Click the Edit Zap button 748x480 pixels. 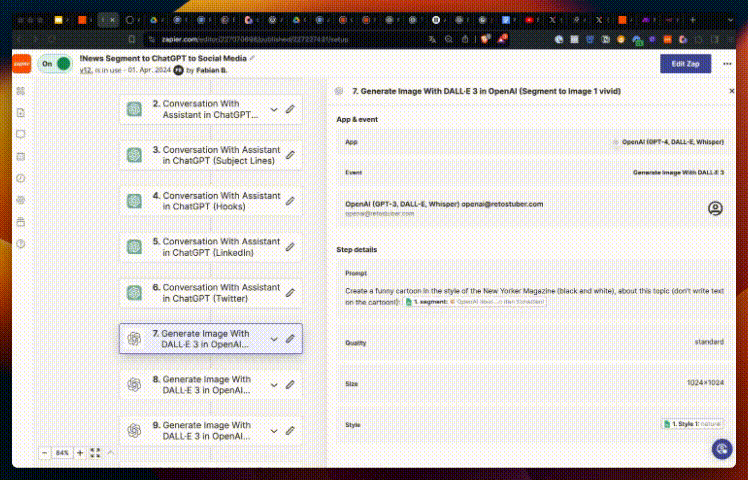click(685, 63)
